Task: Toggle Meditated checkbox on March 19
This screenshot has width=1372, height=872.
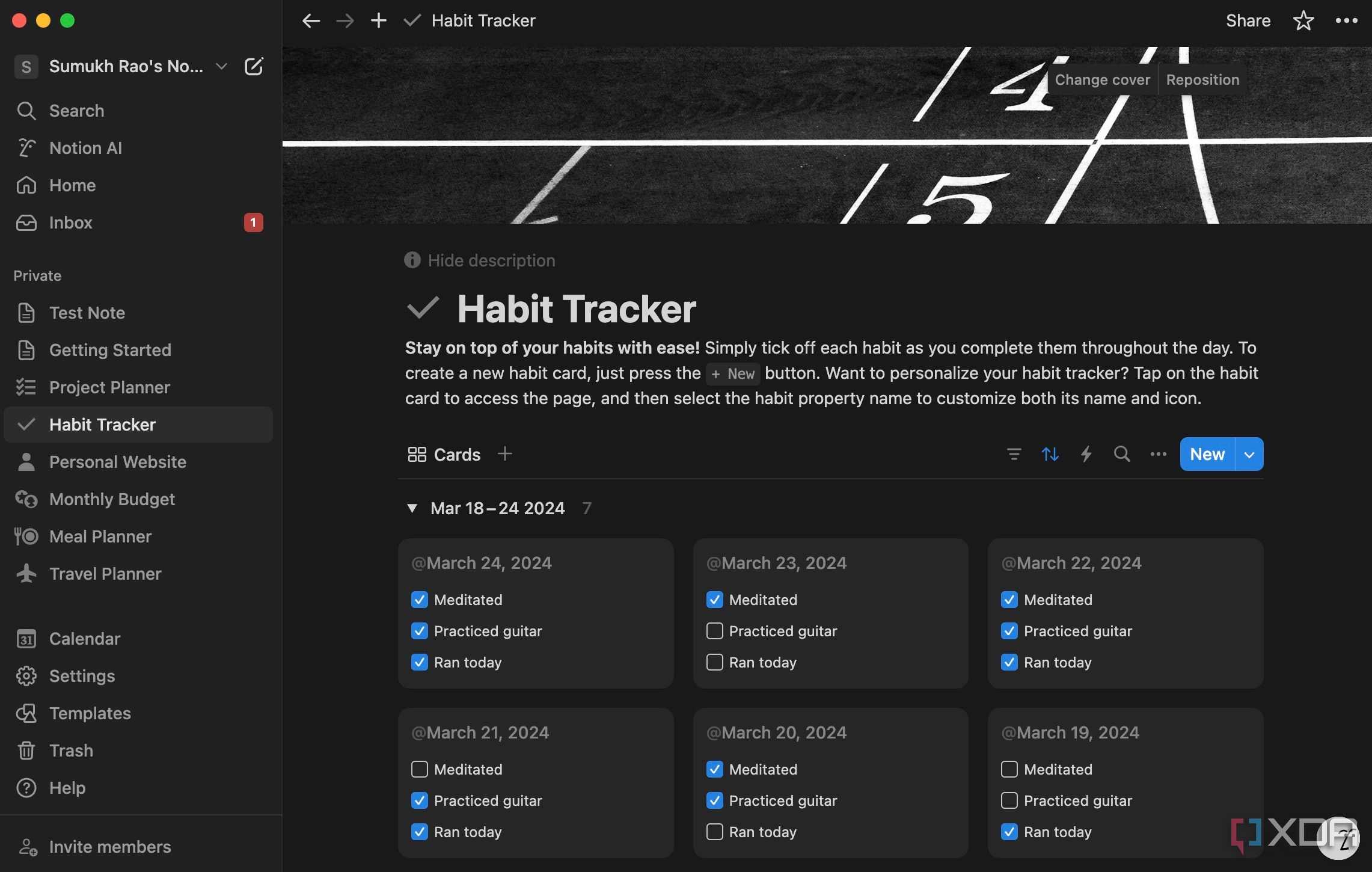Action: pos(1009,769)
